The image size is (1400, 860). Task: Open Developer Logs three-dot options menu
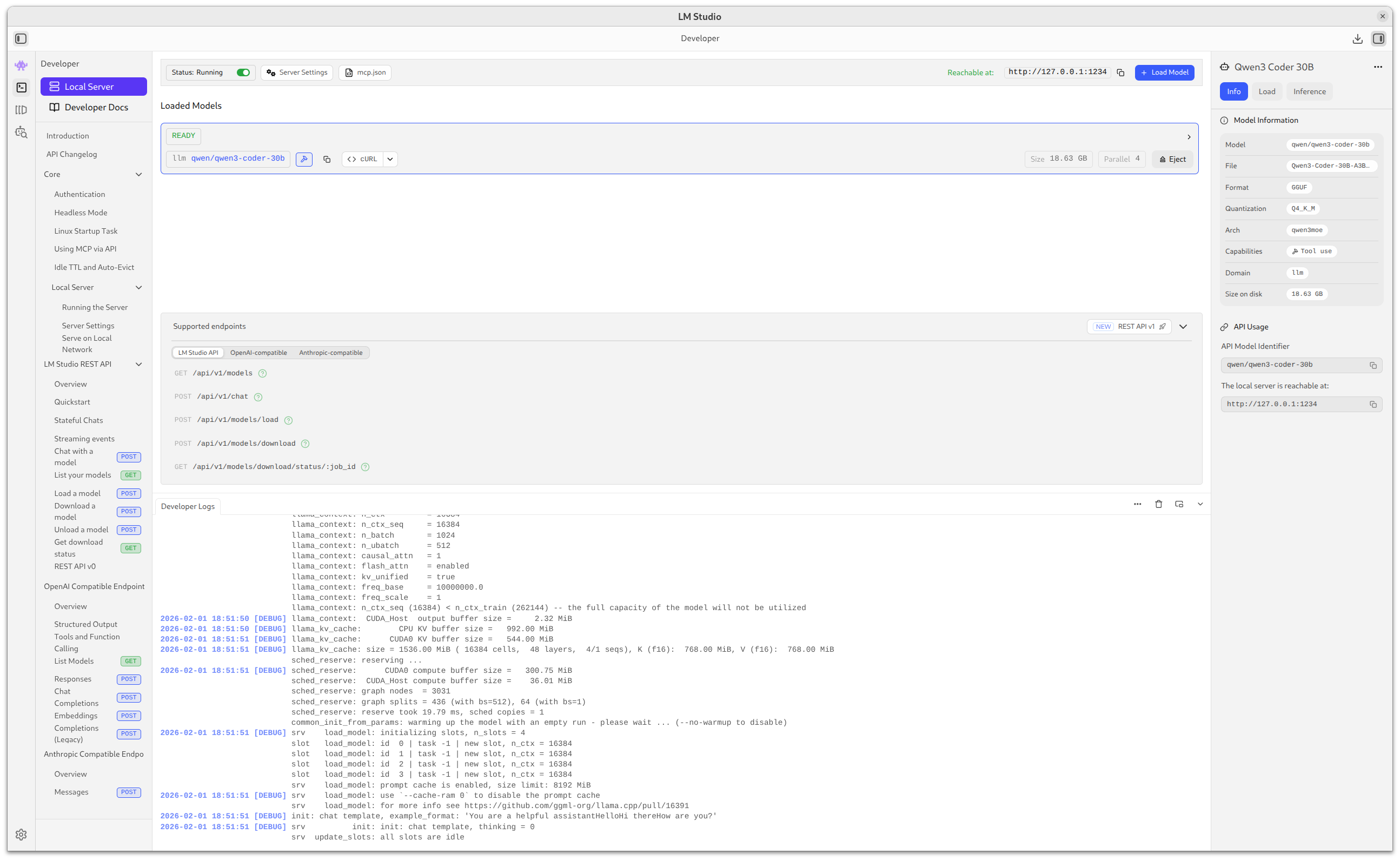[1137, 504]
